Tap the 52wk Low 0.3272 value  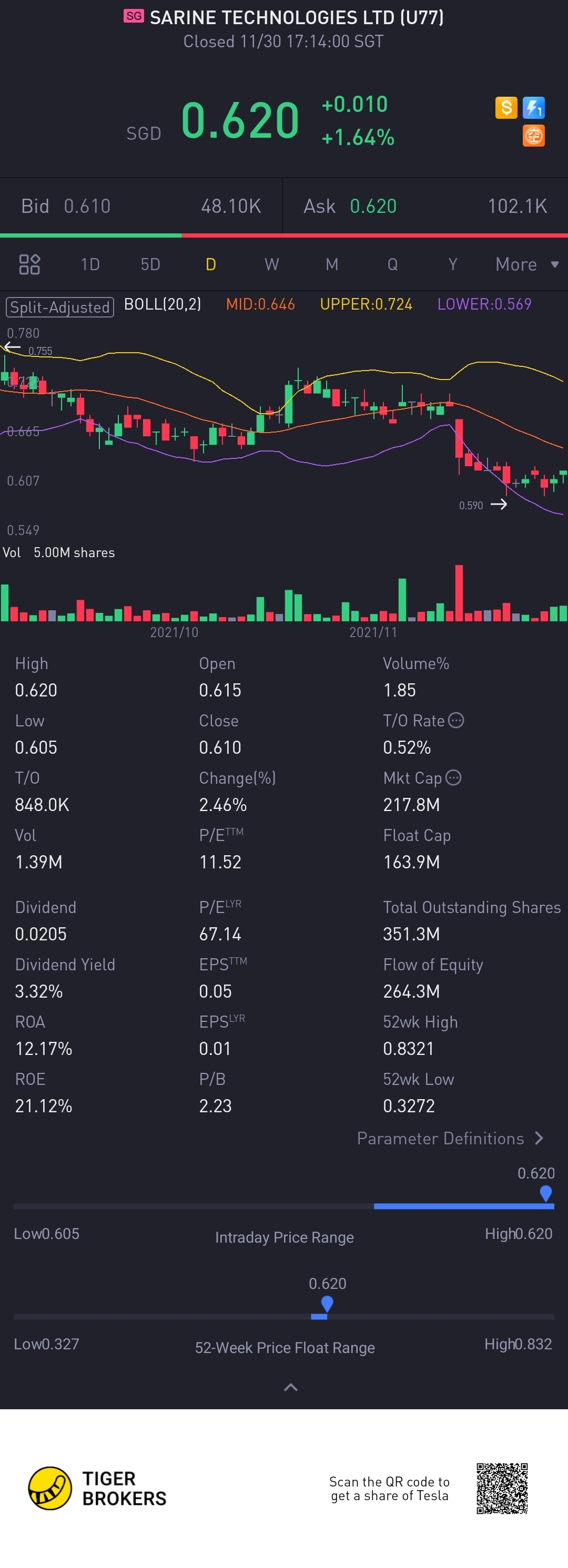coord(409,1105)
